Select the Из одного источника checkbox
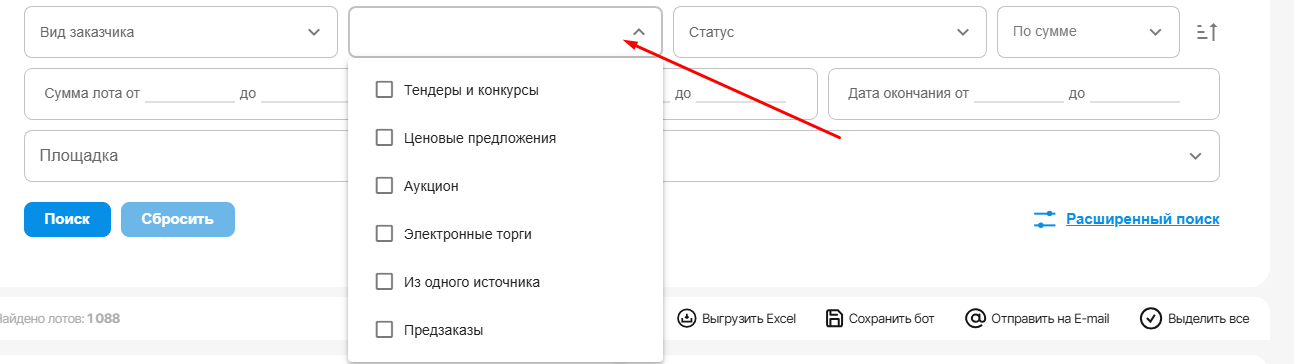The width and height of the screenshot is (1294, 364). pyautogui.click(x=384, y=282)
